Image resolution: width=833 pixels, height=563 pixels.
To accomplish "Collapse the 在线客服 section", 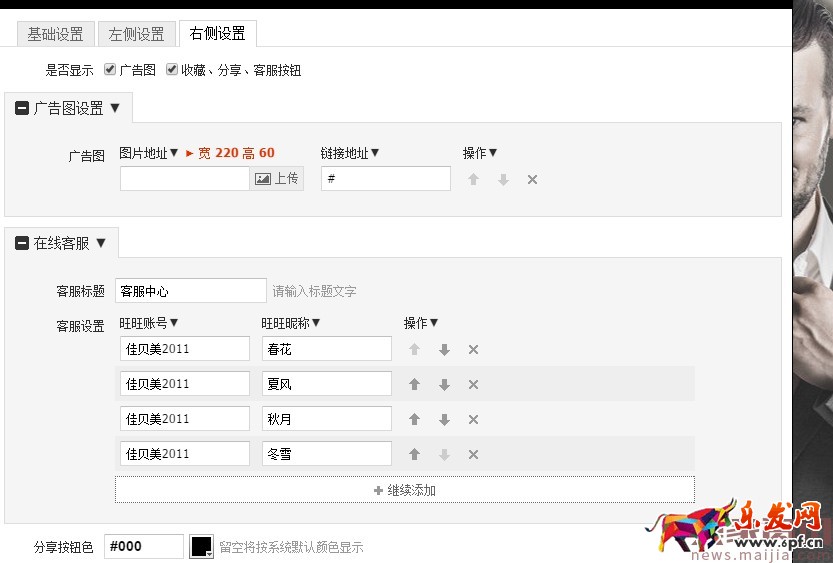I will [x=22, y=243].
